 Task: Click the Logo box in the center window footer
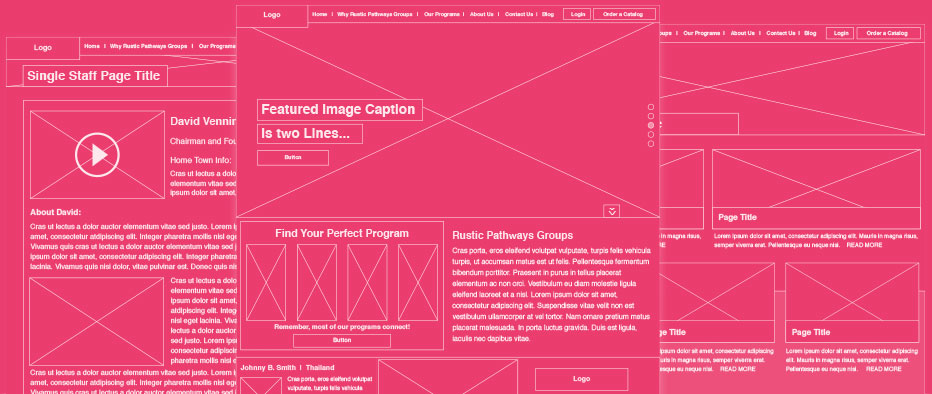coord(581,379)
